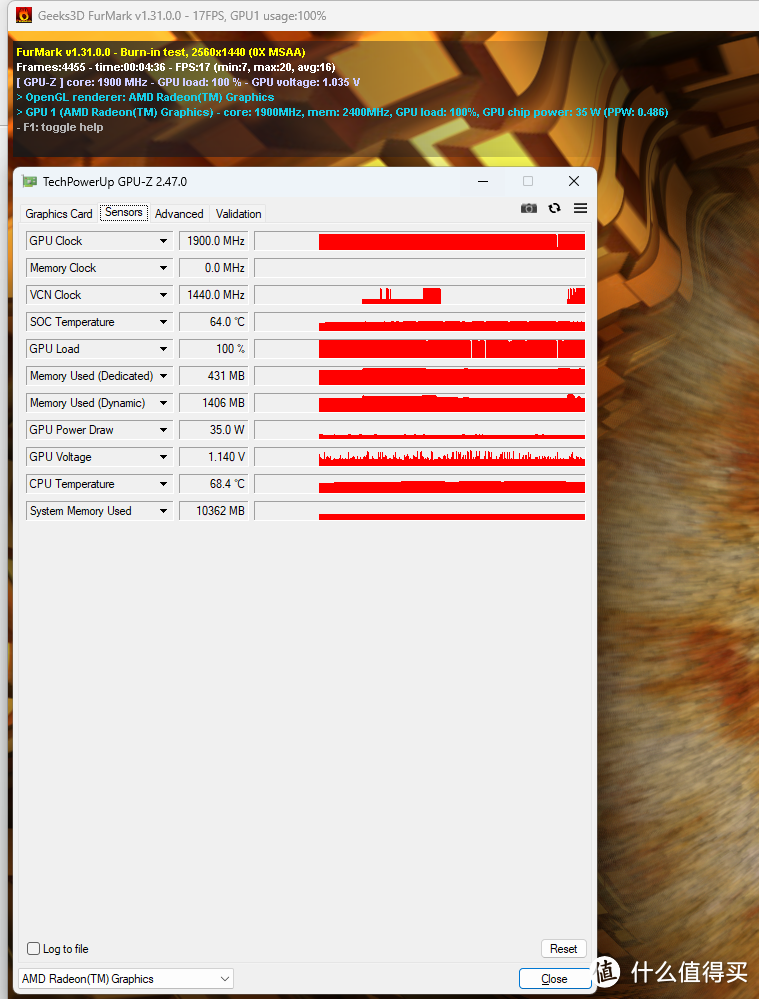Open the GPU-Z hamburger menu
Viewport: 759px width, 999px height.
[x=580, y=208]
